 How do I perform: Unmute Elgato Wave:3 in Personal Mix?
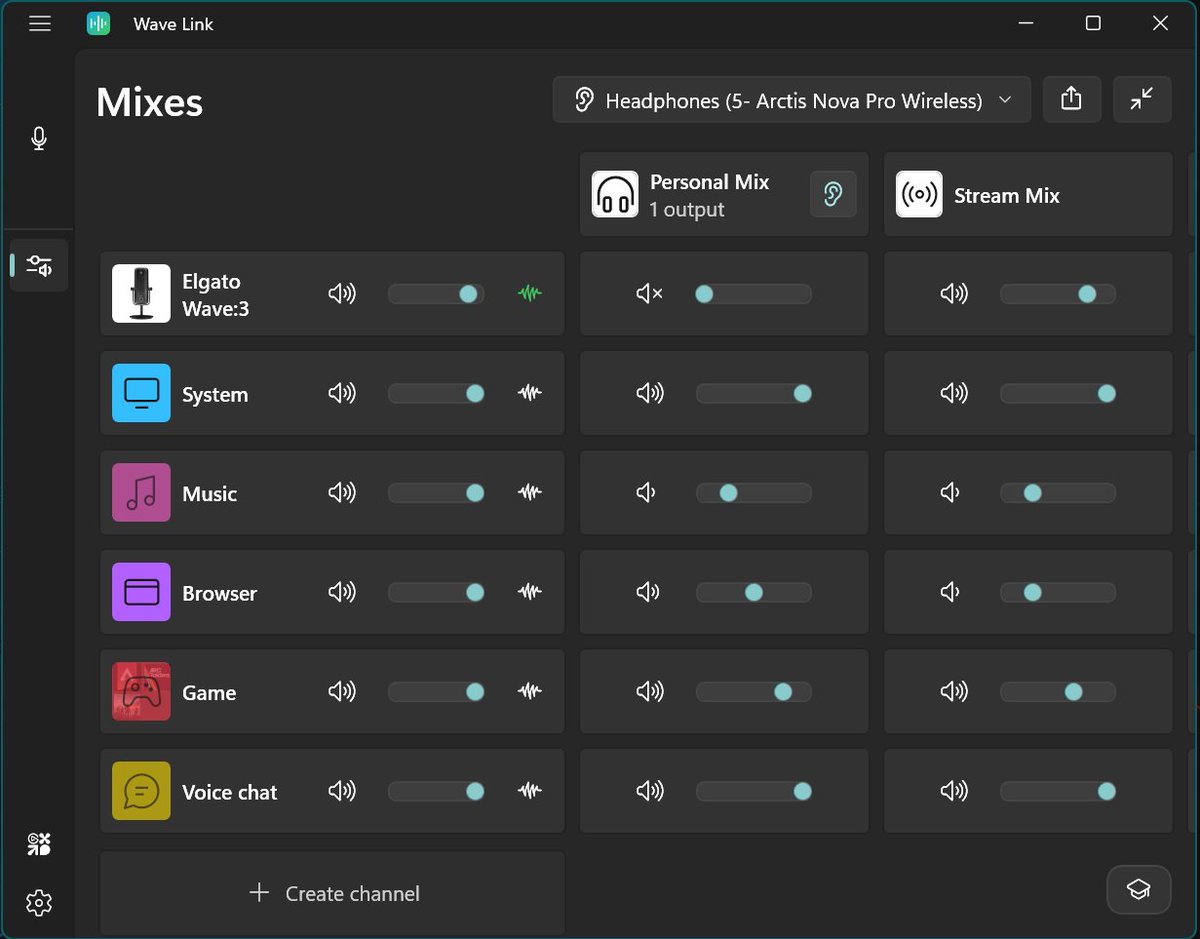coord(650,294)
